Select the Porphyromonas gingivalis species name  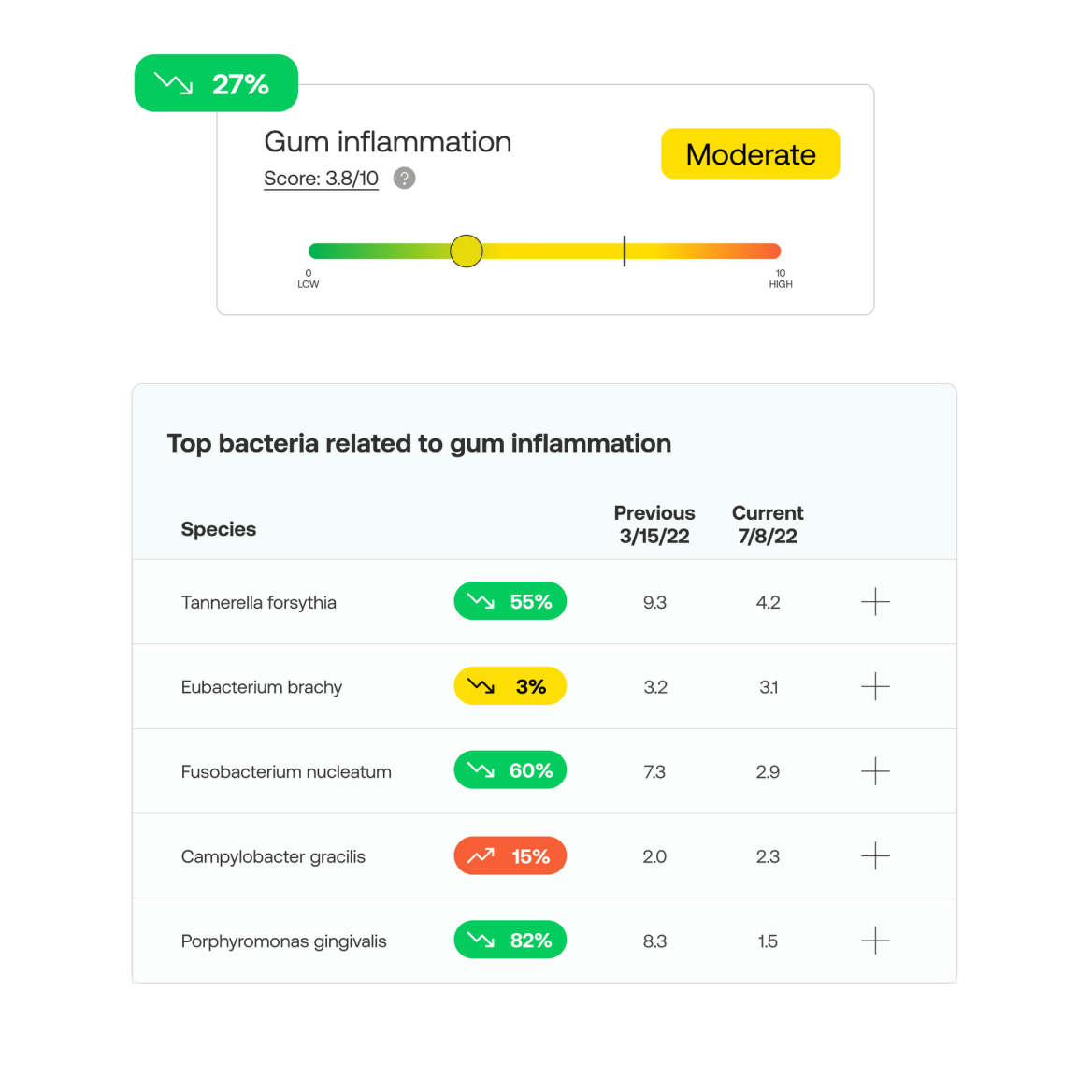(283, 941)
